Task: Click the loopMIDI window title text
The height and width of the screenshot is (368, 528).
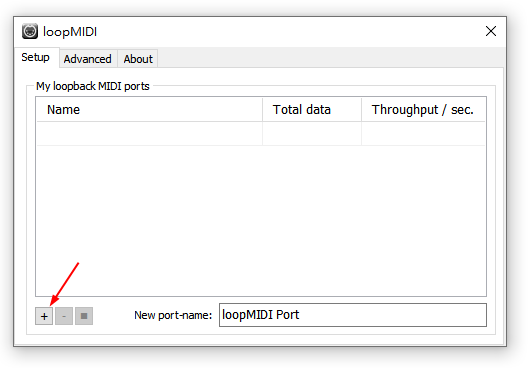Action: tap(70, 32)
